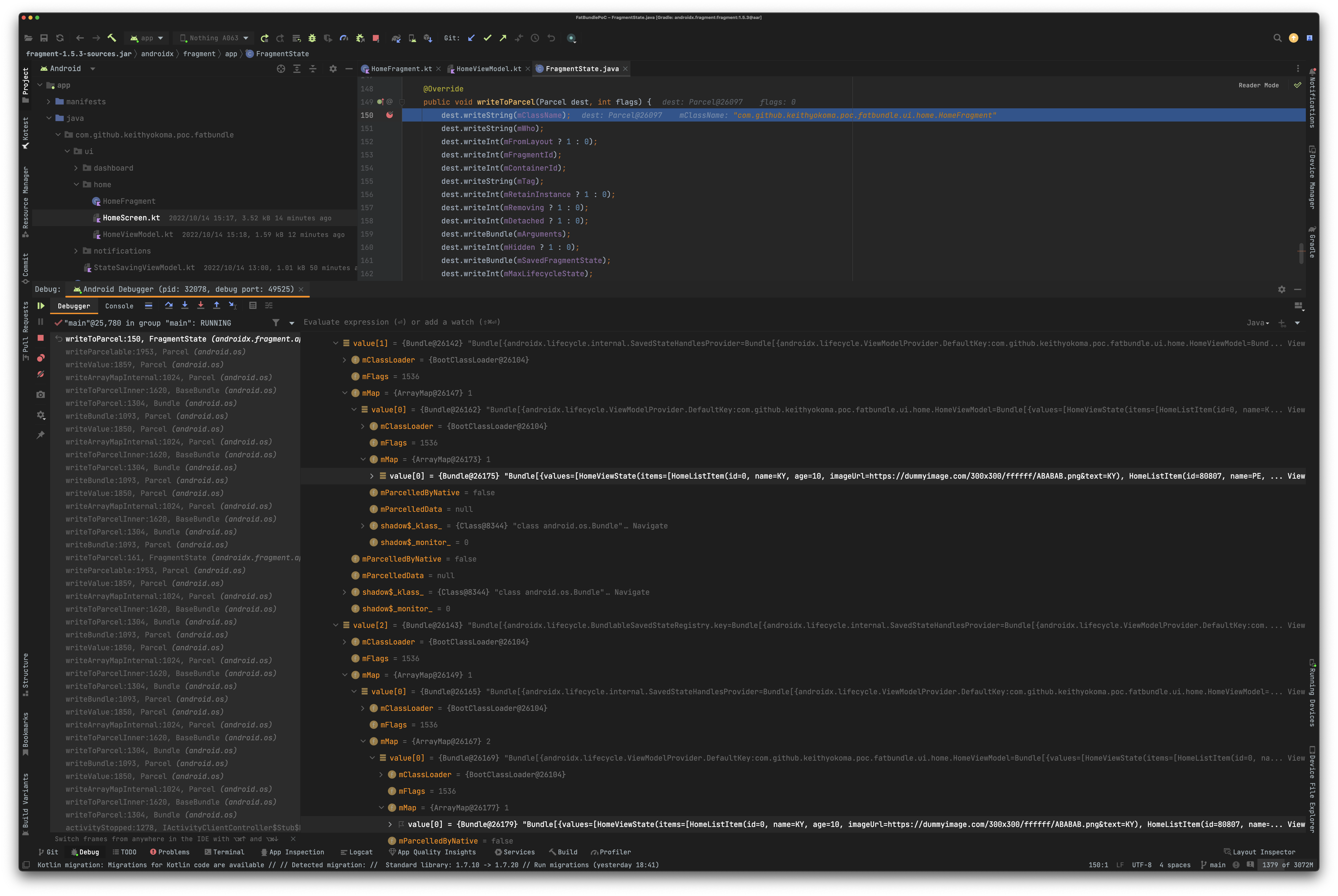The image size is (1338, 896).
Task: Collapse the value[2] Bundle node
Action: pos(336,625)
